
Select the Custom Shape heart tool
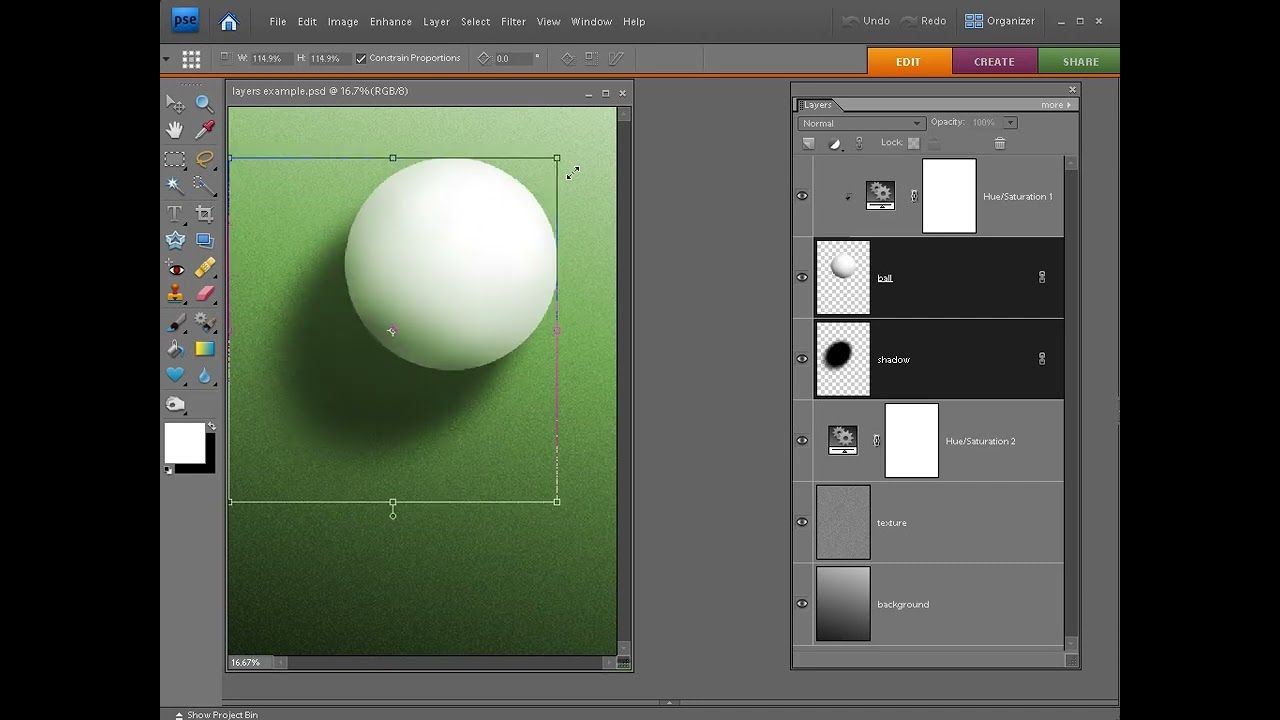pyautogui.click(x=175, y=375)
